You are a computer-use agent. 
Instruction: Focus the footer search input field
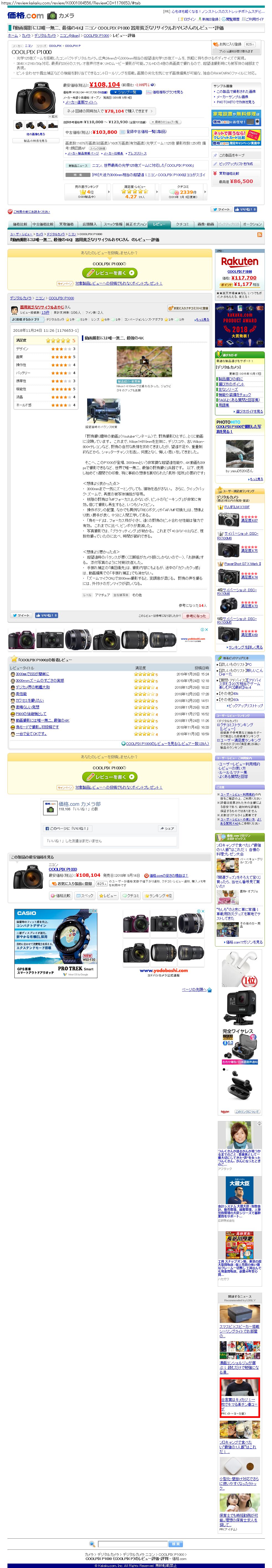132,1544
